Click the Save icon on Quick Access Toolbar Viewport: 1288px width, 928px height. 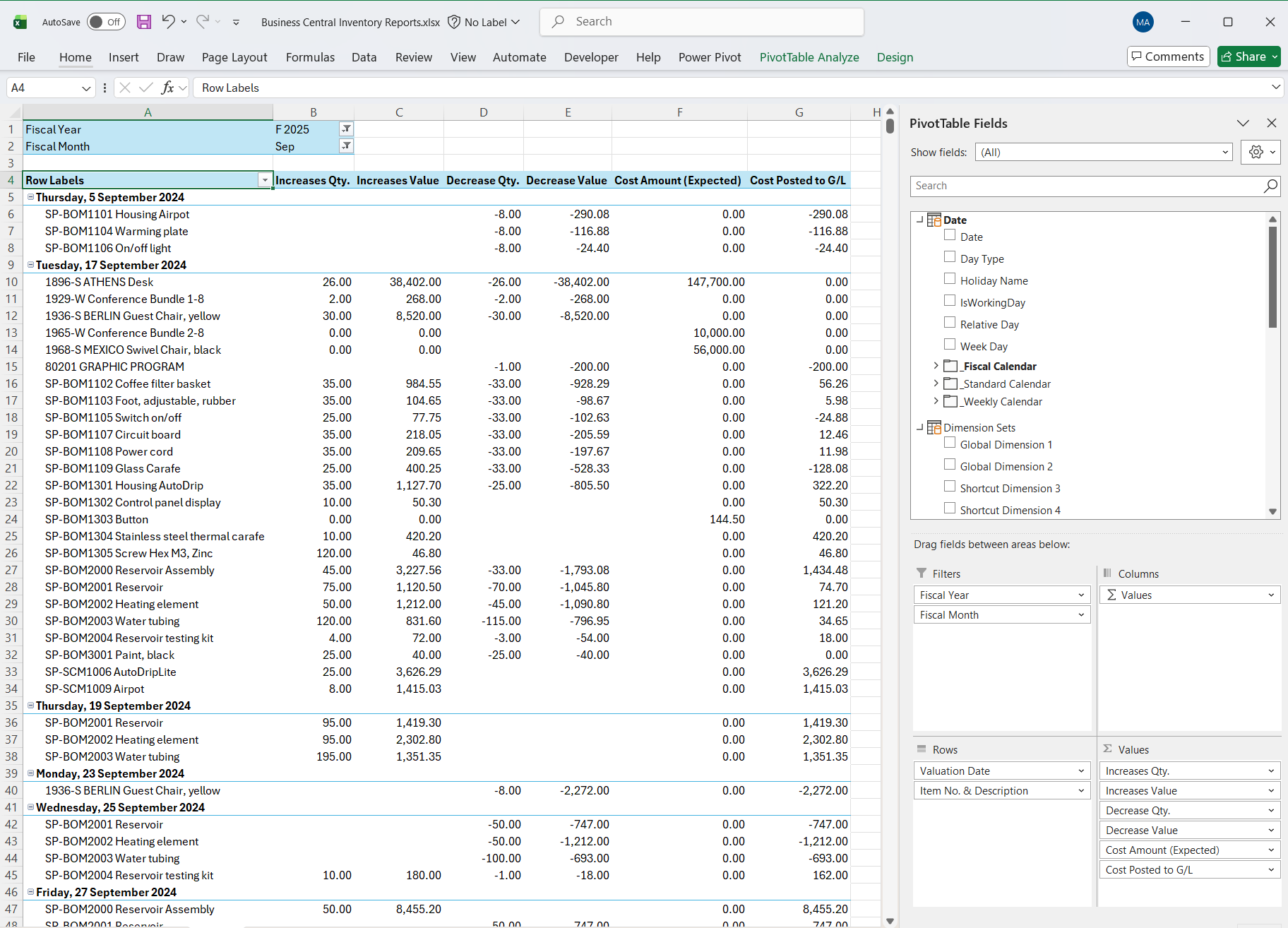coord(143,22)
